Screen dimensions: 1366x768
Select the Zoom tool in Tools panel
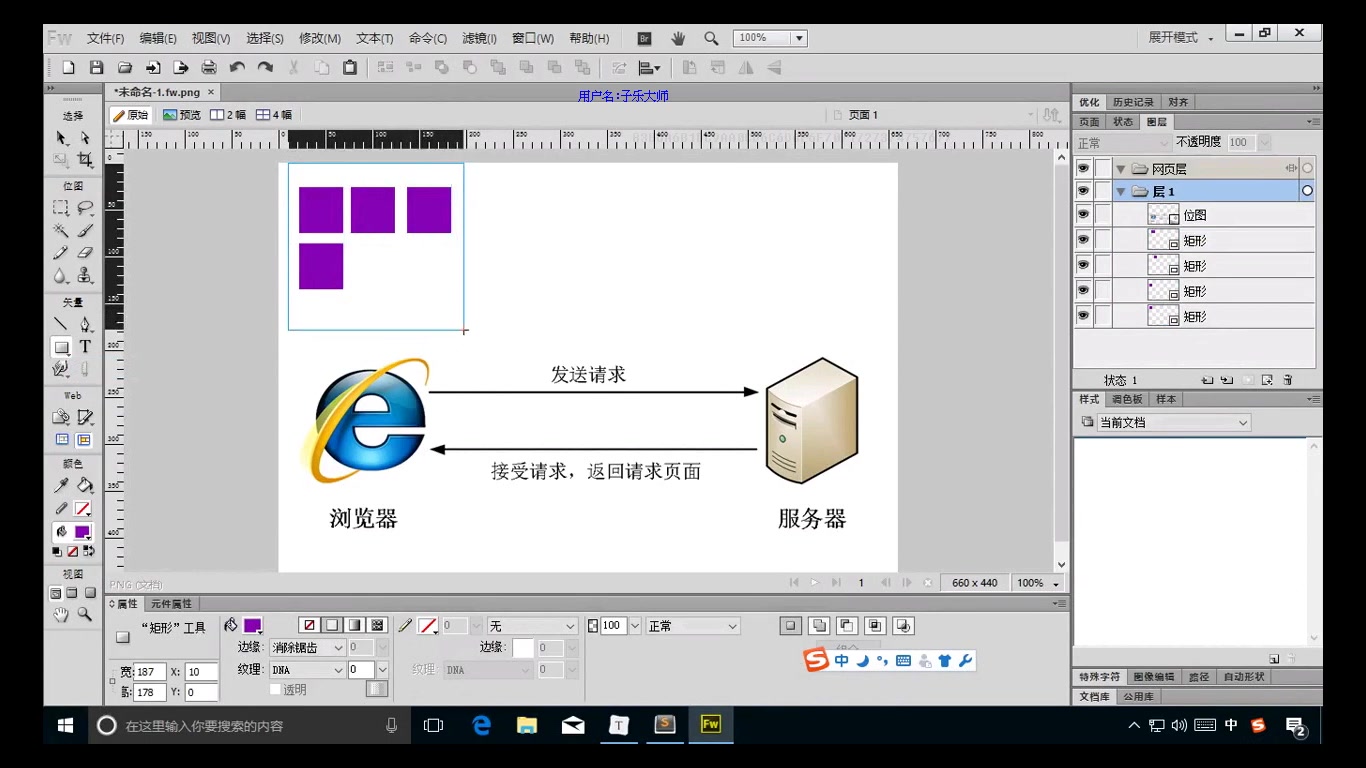coord(85,615)
